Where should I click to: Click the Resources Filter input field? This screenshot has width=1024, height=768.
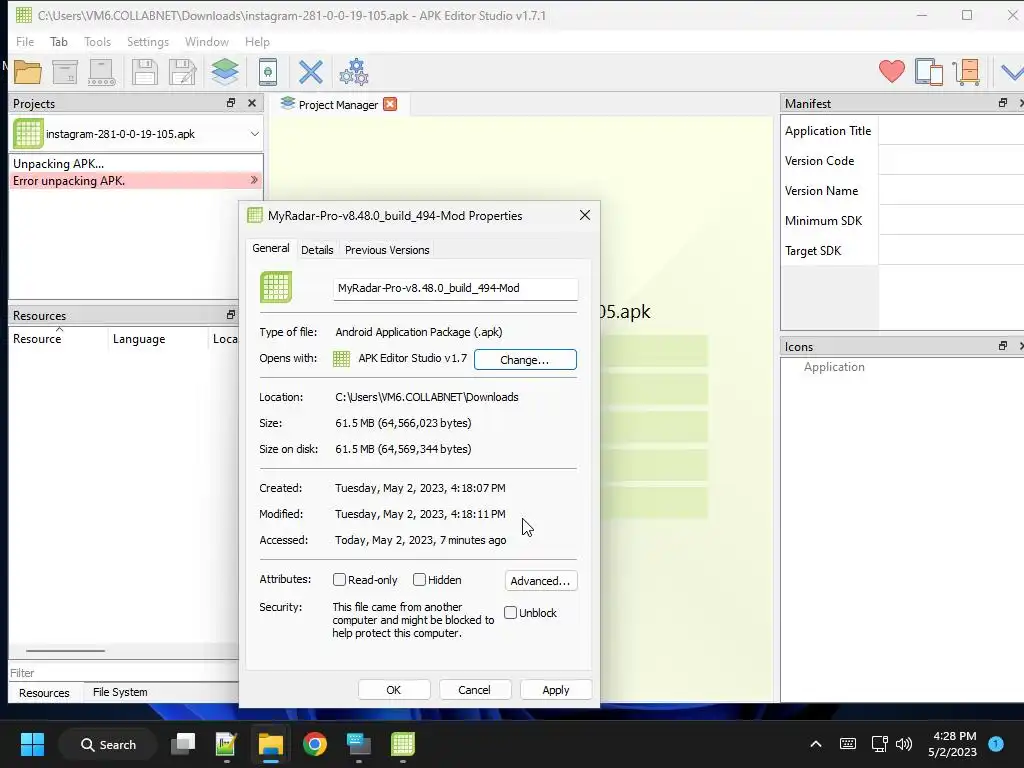[x=123, y=673]
